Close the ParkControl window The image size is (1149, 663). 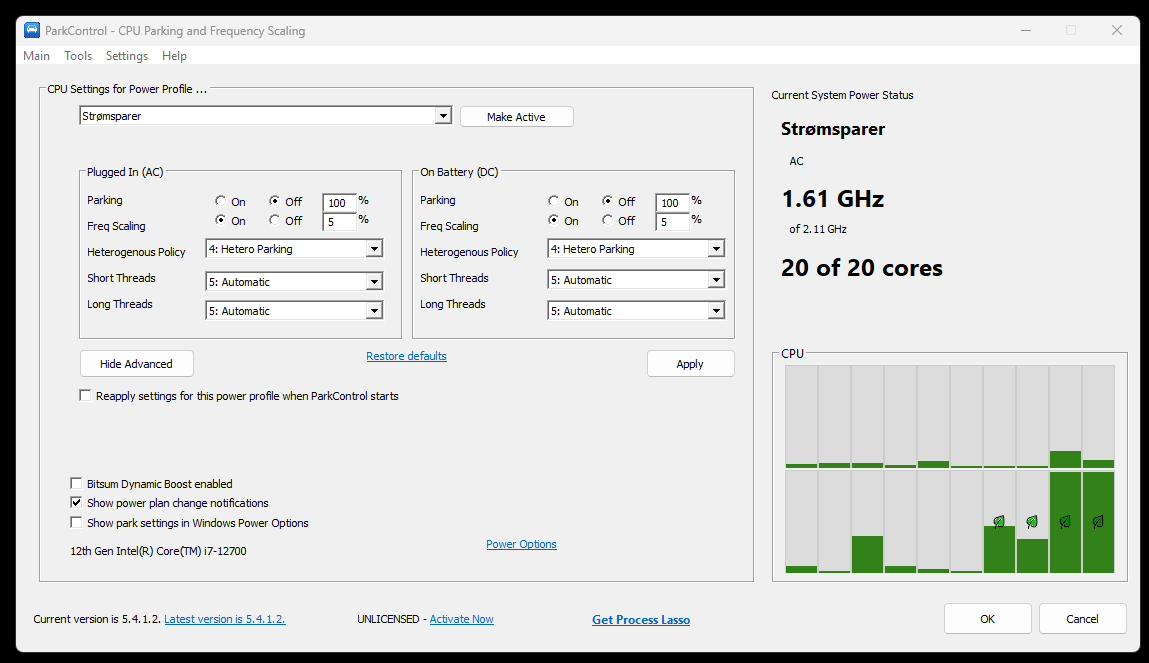pos(1117,30)
